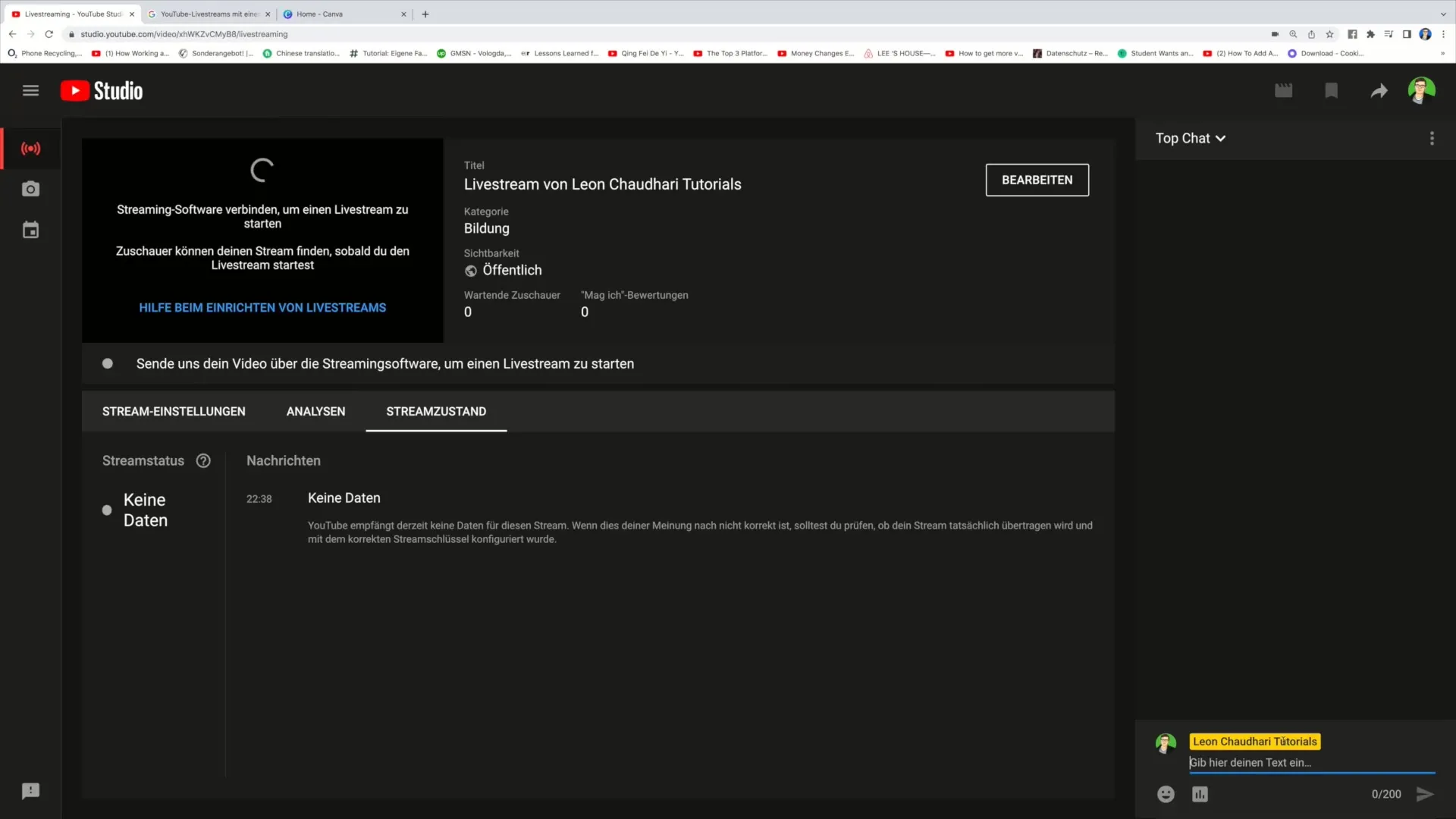Click the three-dot menu icon in Top Chat
The image size is (1456, 819).
(x=1432, y=138)
